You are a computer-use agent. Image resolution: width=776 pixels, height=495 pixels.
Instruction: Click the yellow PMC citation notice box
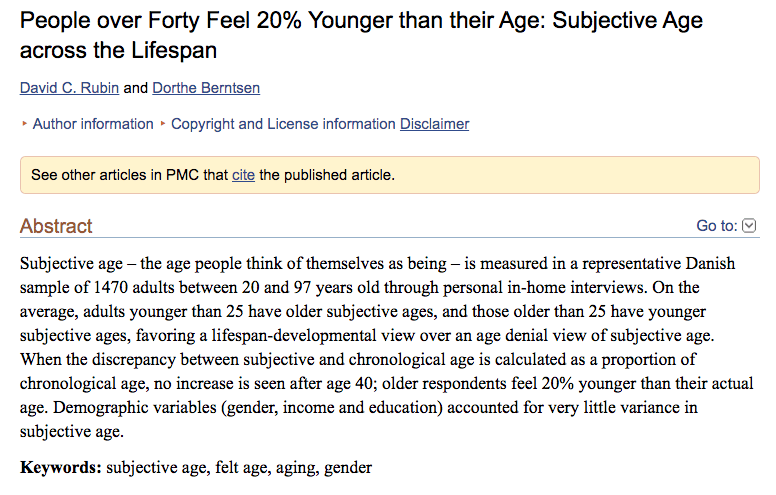pyautogui.click(x=389, y=175)
